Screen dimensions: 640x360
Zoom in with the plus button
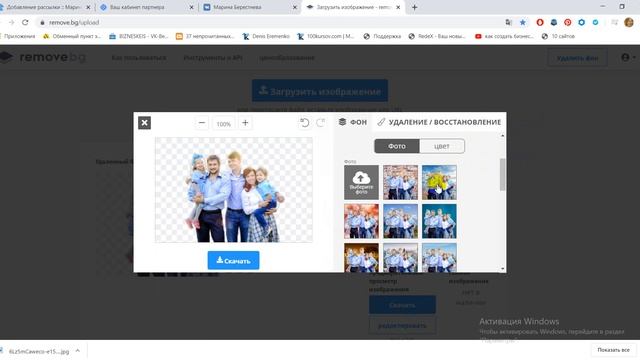245,123
